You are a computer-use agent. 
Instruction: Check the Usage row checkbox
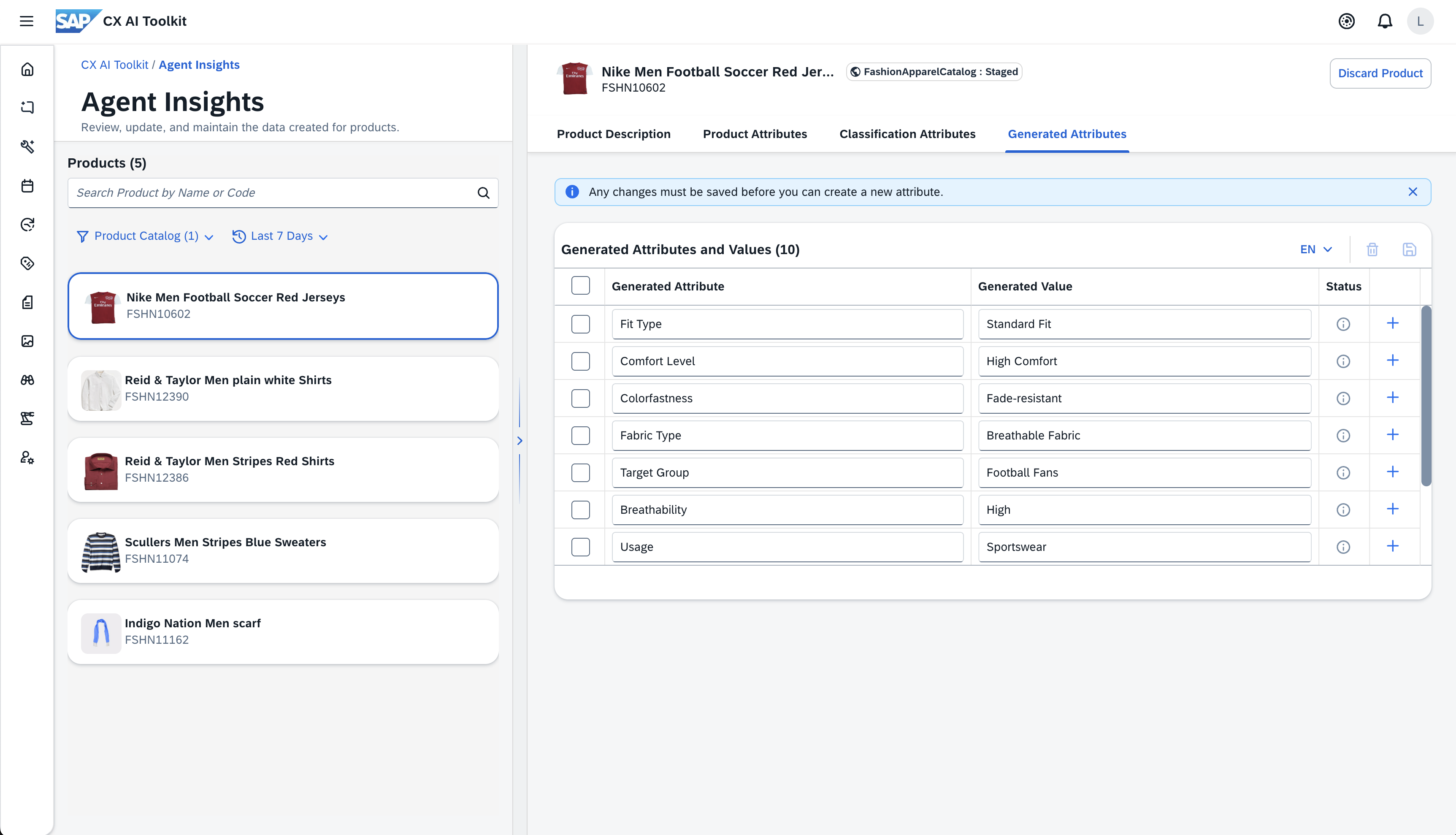(x=580, y=547)
